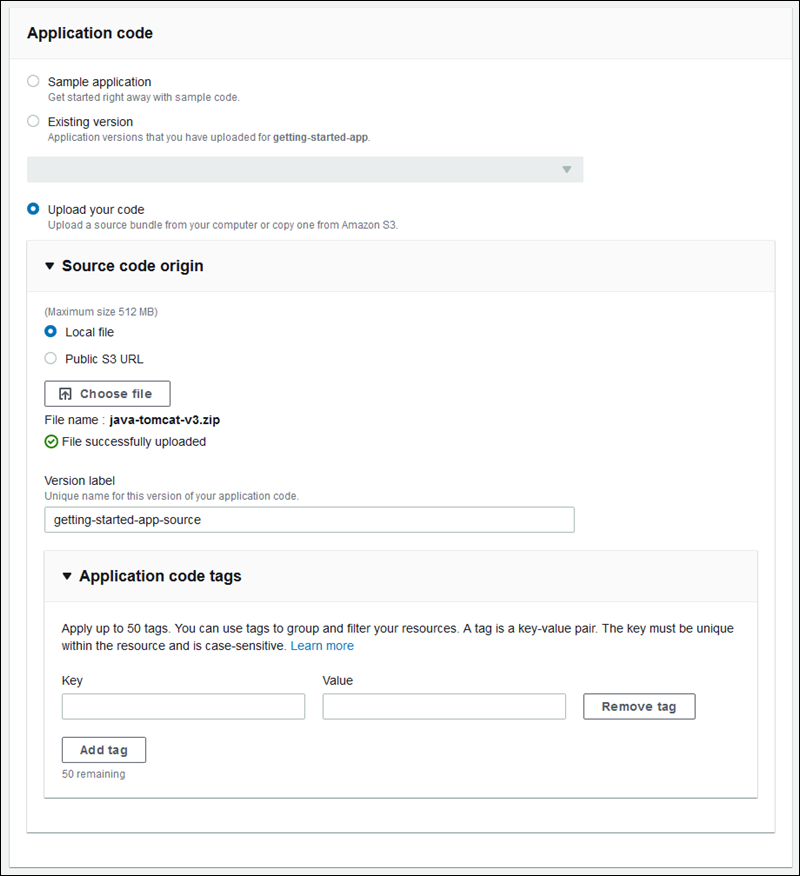Click the tag Key input field

coord(183,706)
